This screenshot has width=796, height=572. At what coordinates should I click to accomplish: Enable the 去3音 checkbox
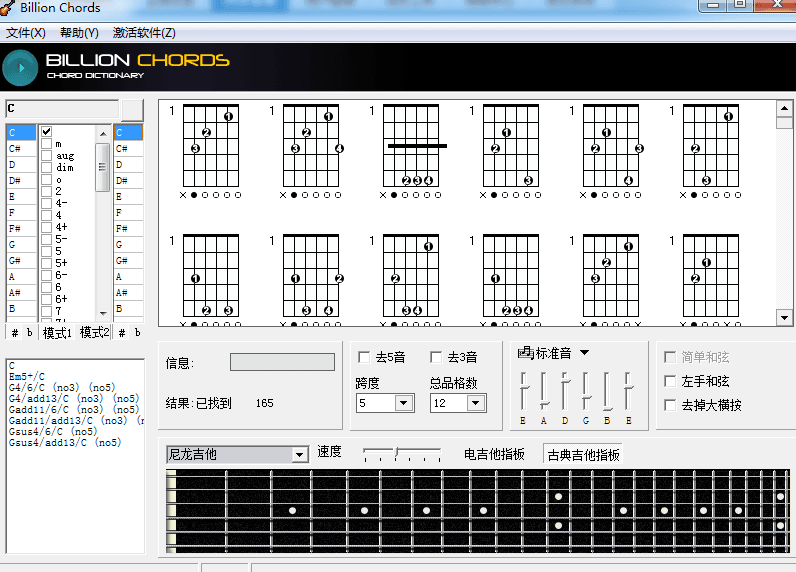tap(436, 357)
